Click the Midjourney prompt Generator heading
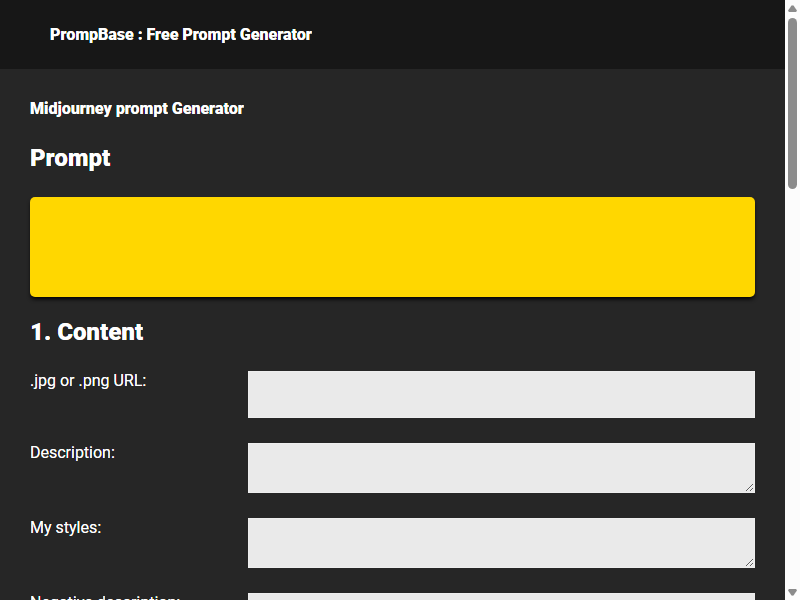This screenshot has width=800, height=600. point(137,108)
